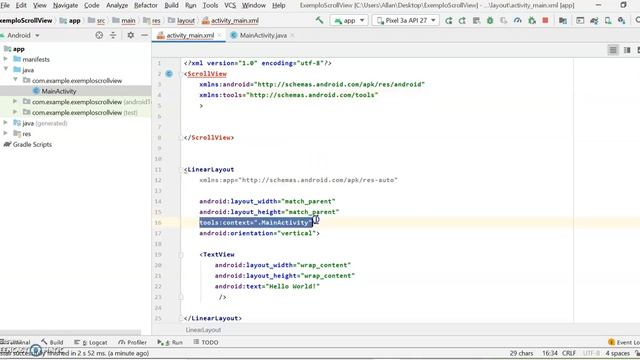Expand the manifests folder arrow
640x360 pixels.
(6, 59)
